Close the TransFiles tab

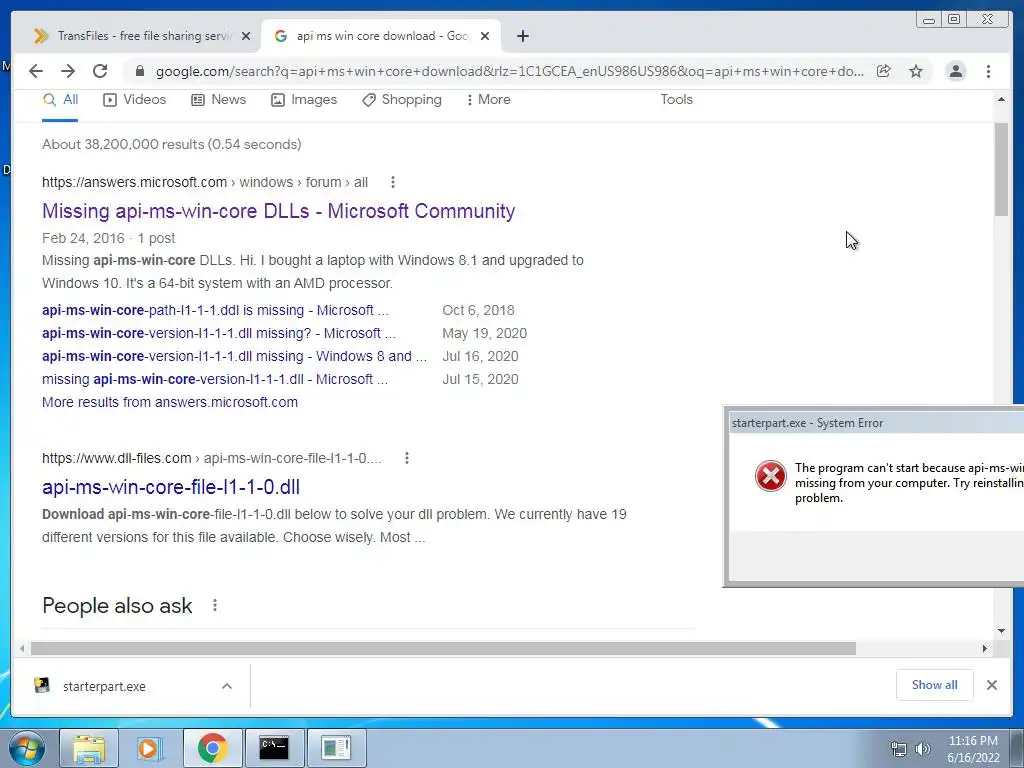pos(246,36)
